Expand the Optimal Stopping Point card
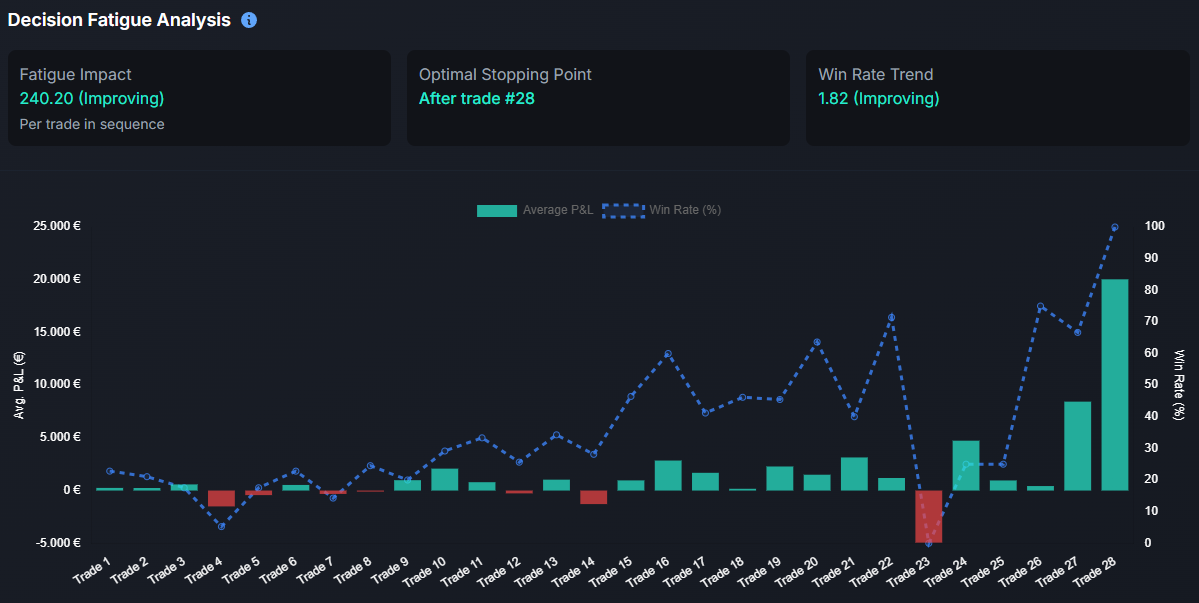Viewport: 1199px width, 603px height. click(597, 97)
